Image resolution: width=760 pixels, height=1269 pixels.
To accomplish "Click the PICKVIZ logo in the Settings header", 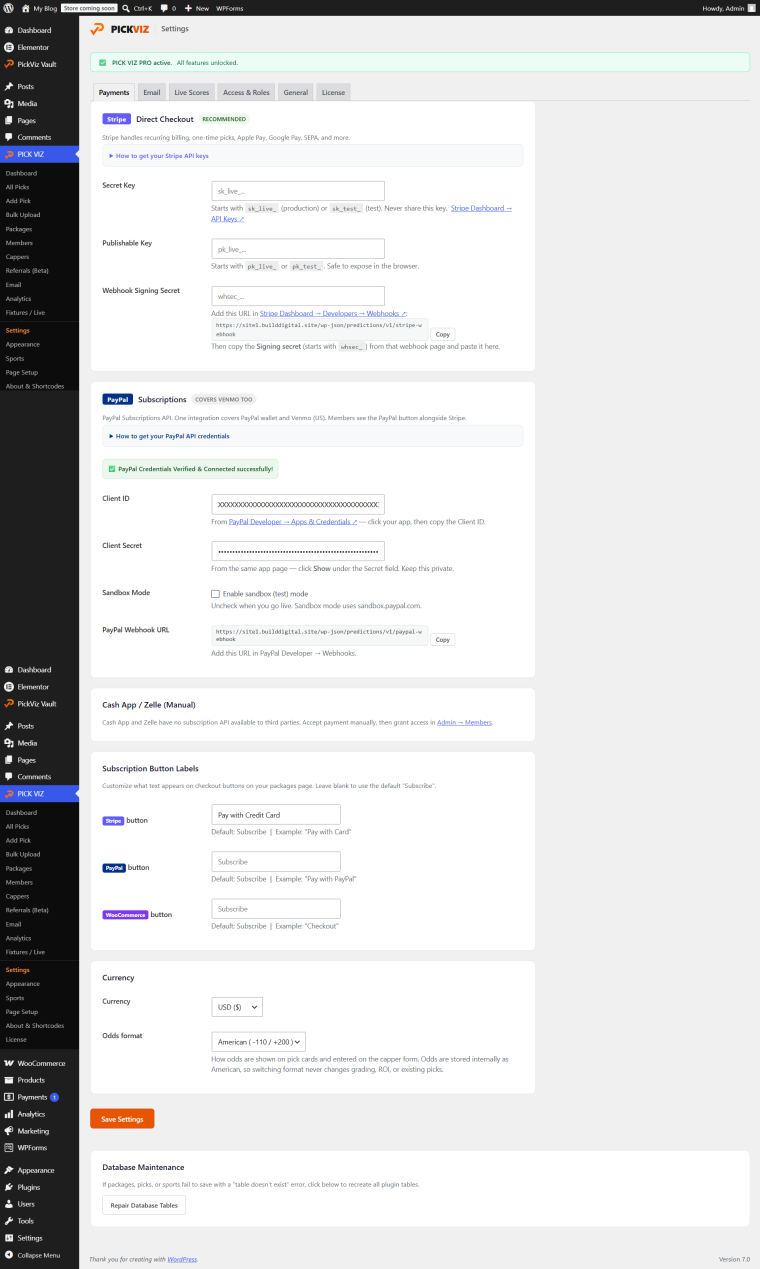I will 119,29.
